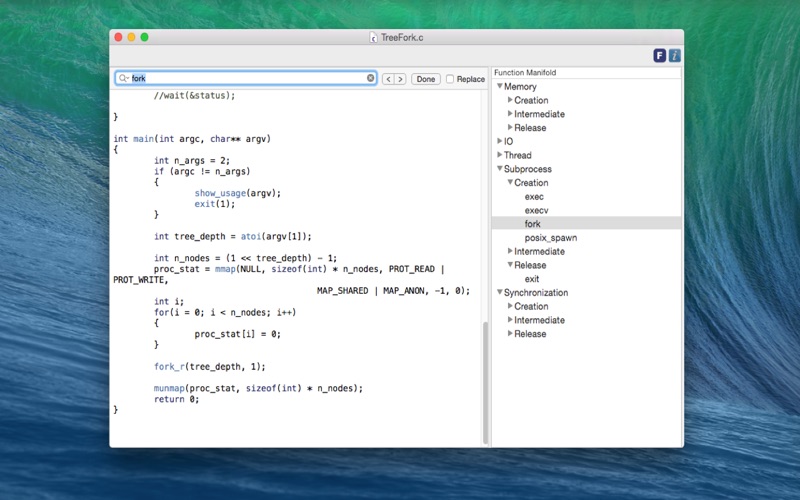Go to previous search match
Screen dimensions: 800x500
(x=388, y=79)
